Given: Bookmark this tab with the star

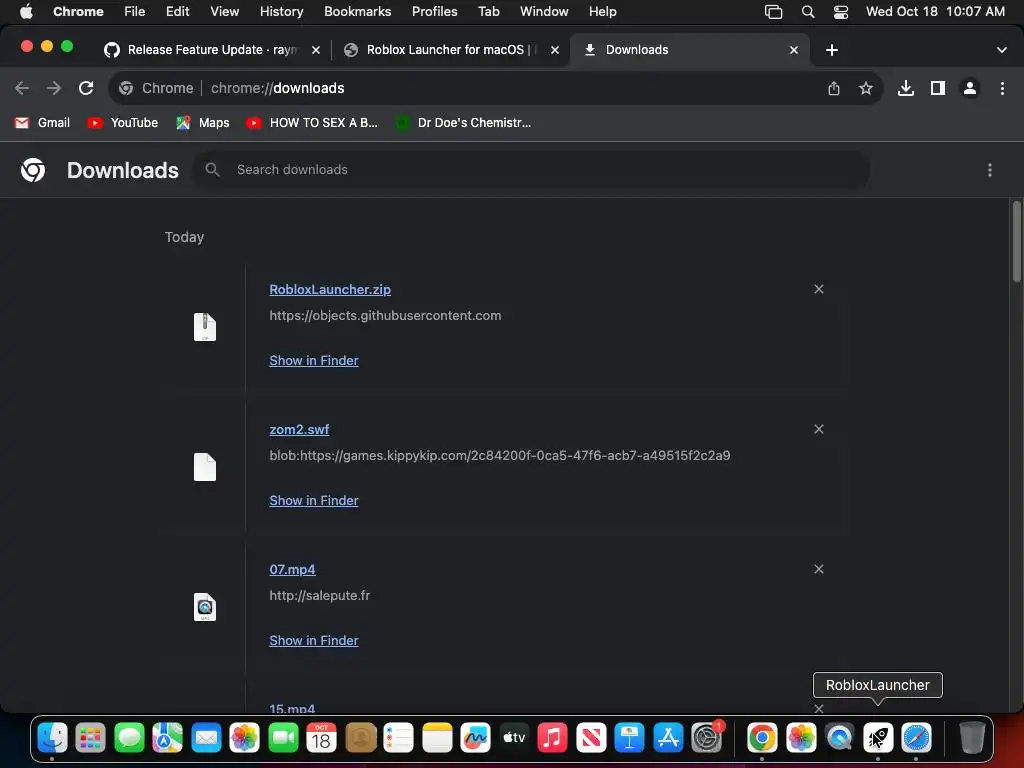Looking at the screenshot, I should point(866,88).
